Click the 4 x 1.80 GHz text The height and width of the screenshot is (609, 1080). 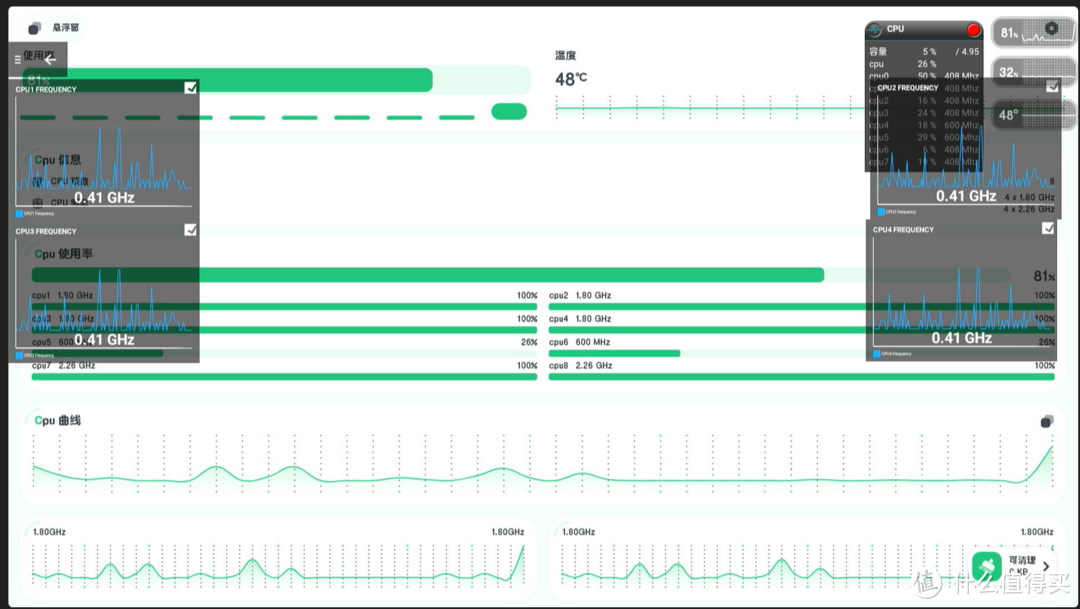(x=1029, y=197)
